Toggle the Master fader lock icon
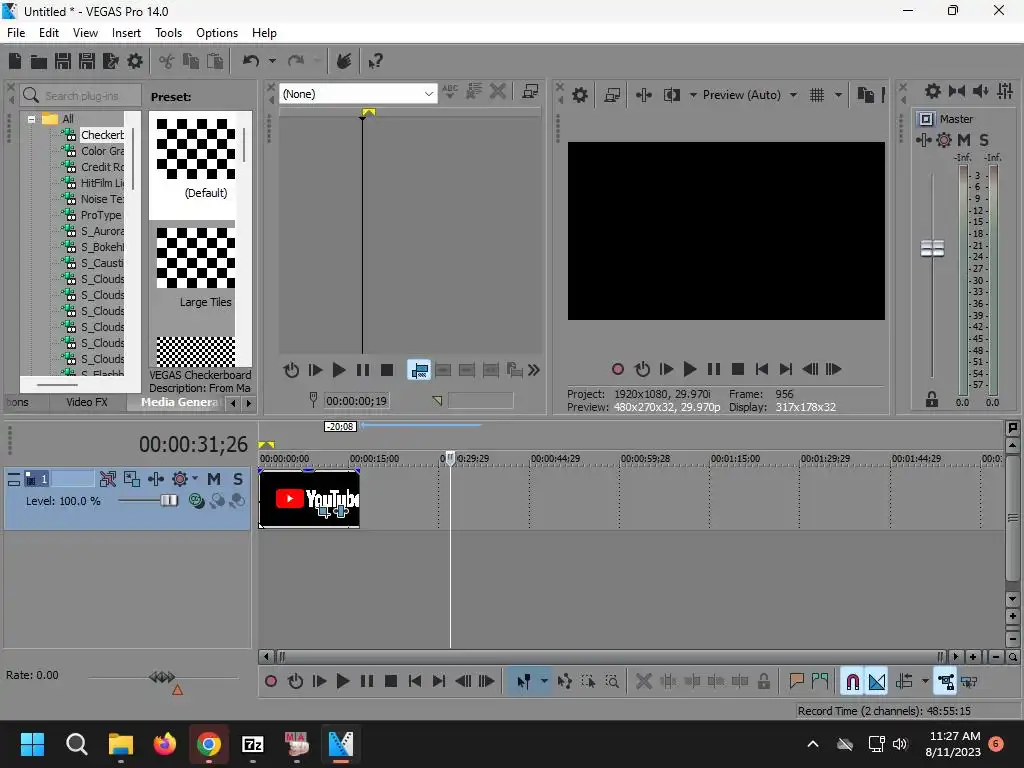The height and width of the screenshot is (768, 1024). click(932, 399)
